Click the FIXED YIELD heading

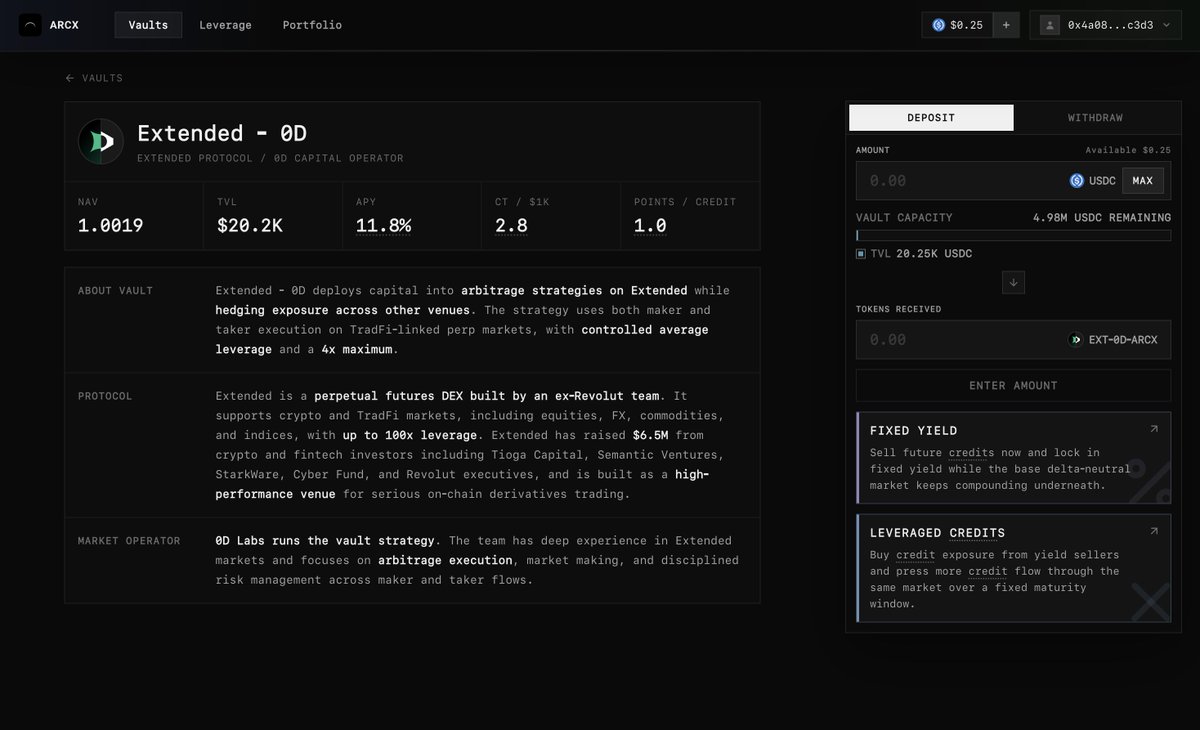913,431
